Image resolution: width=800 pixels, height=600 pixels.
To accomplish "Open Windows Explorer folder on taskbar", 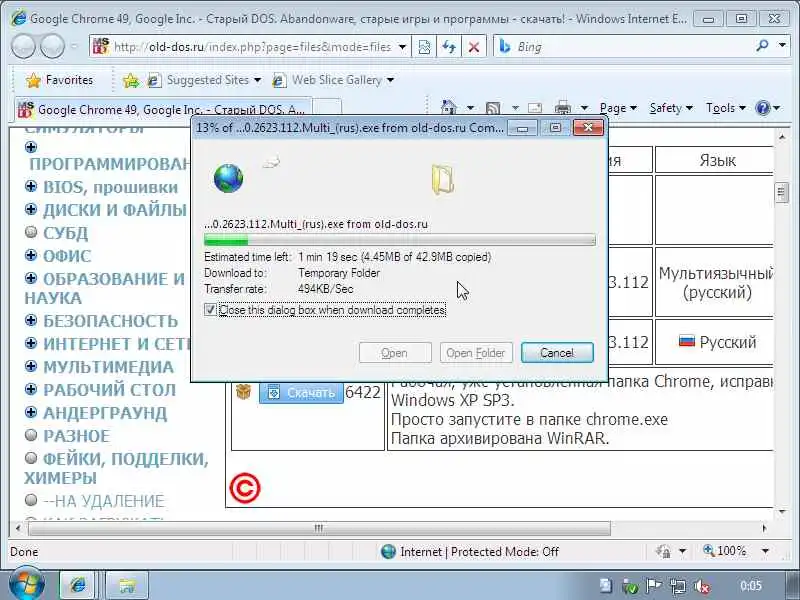I will [x=128, y=585].
